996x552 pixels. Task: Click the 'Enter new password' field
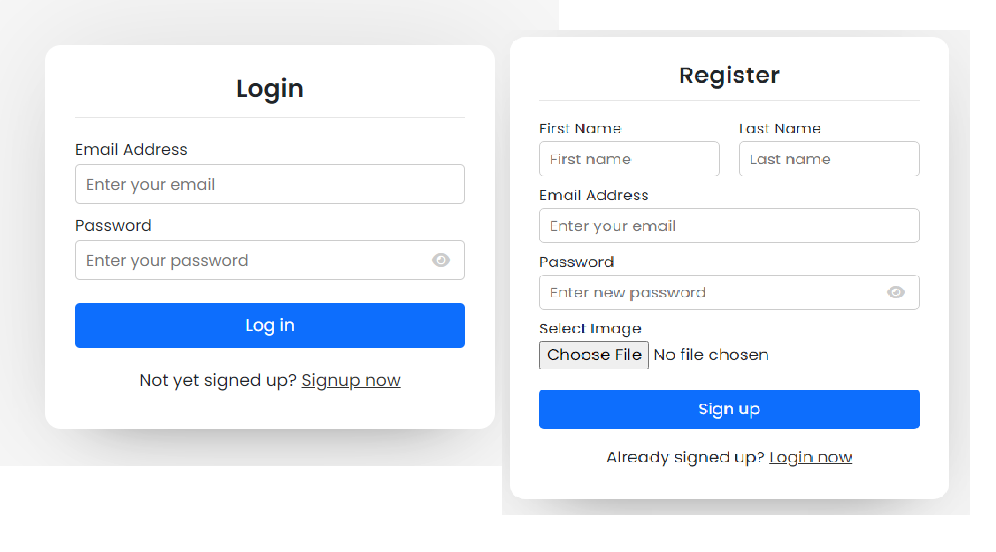click(710, 292)
